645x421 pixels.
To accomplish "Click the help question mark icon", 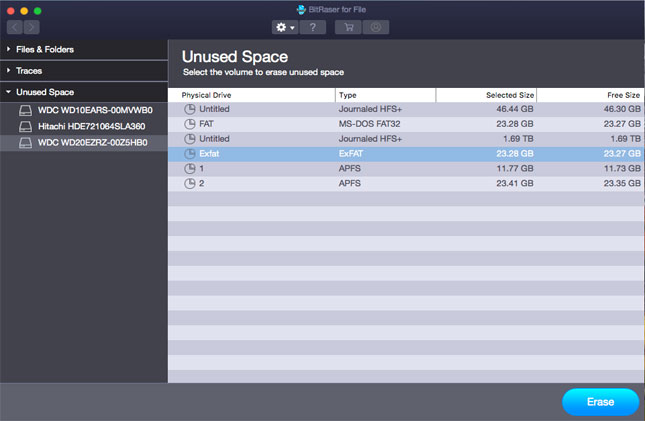I will coord(313,27).
